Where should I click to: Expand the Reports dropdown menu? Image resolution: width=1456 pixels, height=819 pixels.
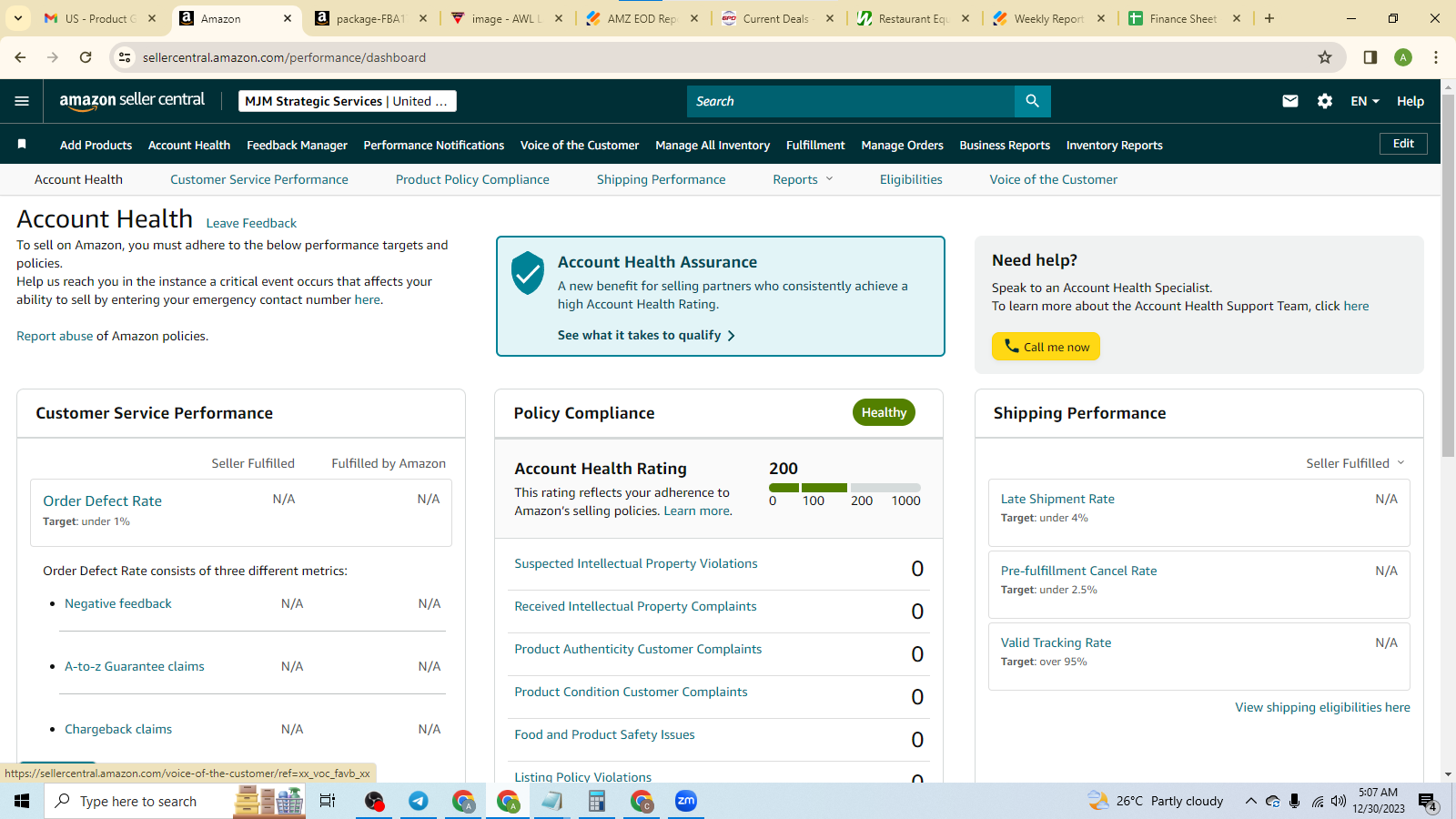(x=803, y=179)
